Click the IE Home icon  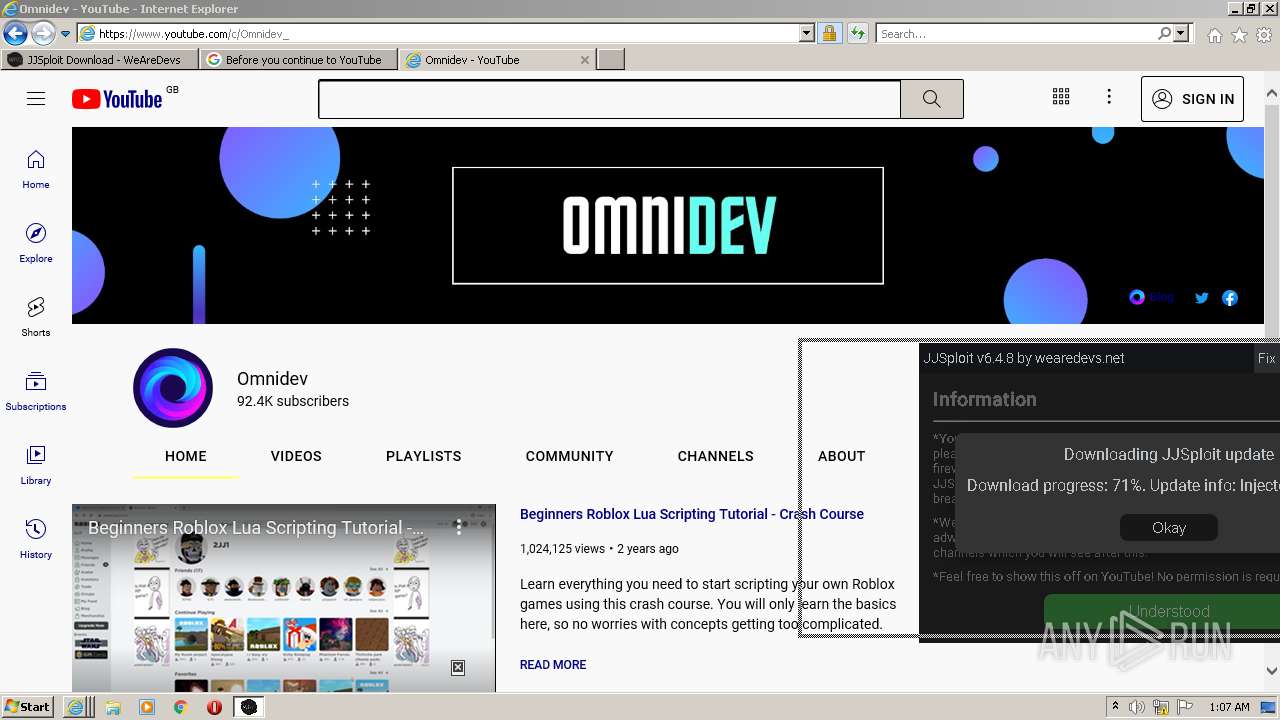1215,35
